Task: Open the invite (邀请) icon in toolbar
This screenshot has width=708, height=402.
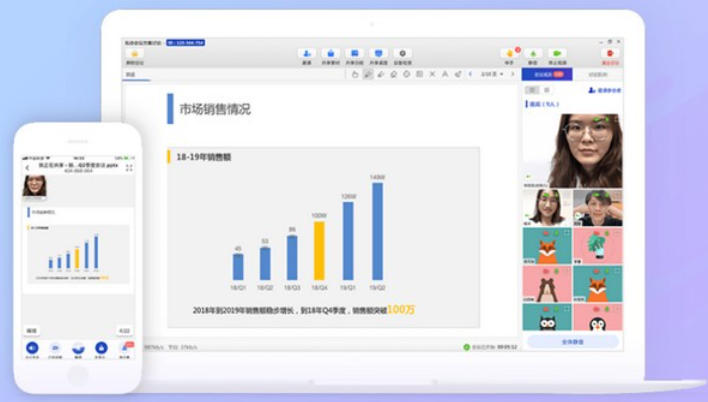Action: (306, 53)
